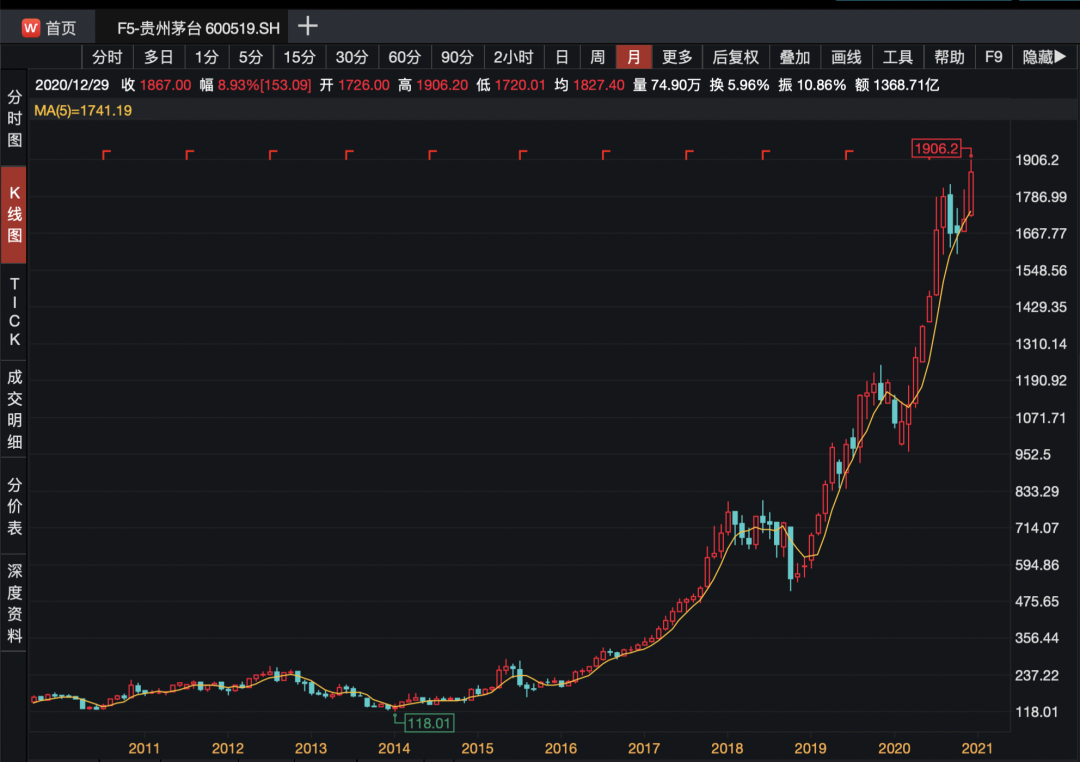Switch to 周 weekly candles
The width and height of the screenshot is (1080, 762).
[598, 57]
